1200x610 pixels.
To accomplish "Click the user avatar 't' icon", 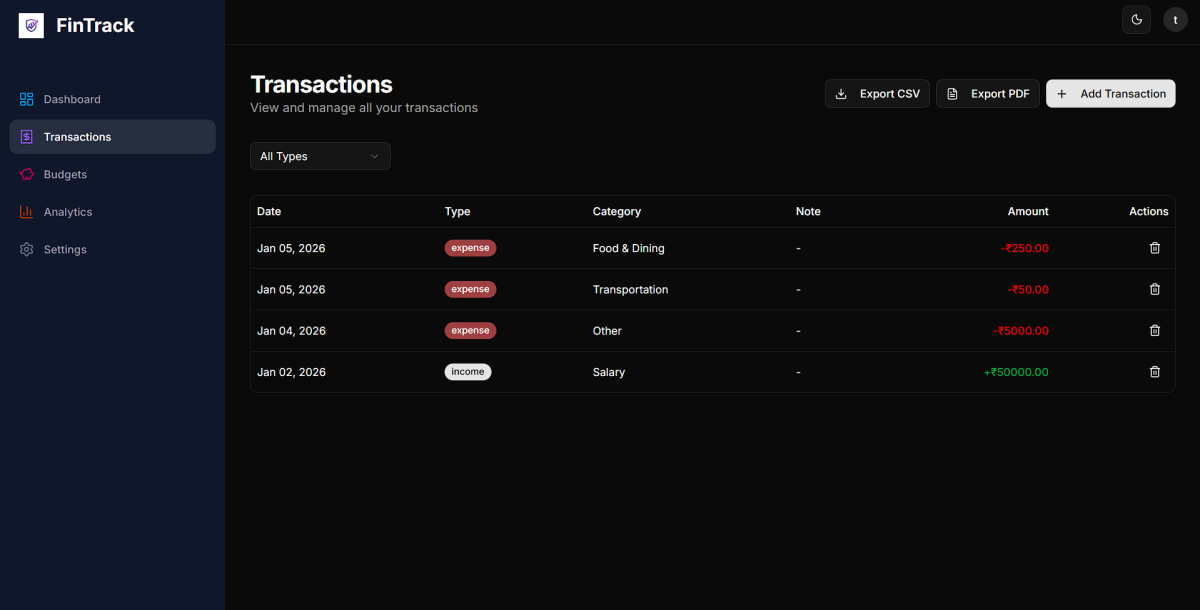I will tap(1175, 20).
